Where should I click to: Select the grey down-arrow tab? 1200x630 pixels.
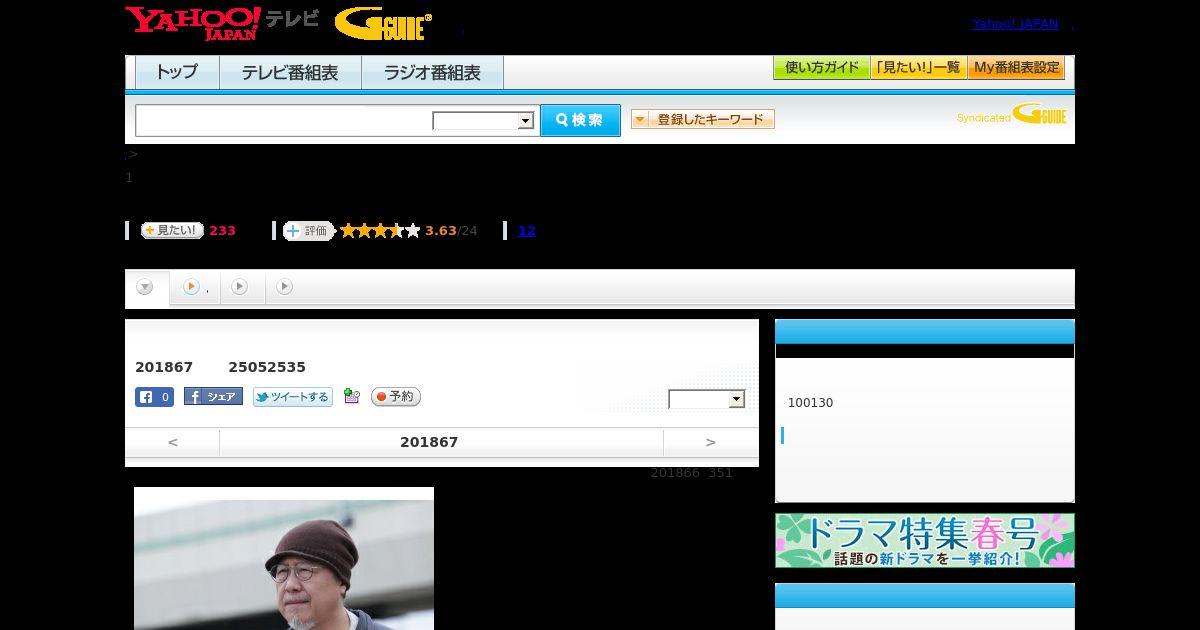(146, 288)
